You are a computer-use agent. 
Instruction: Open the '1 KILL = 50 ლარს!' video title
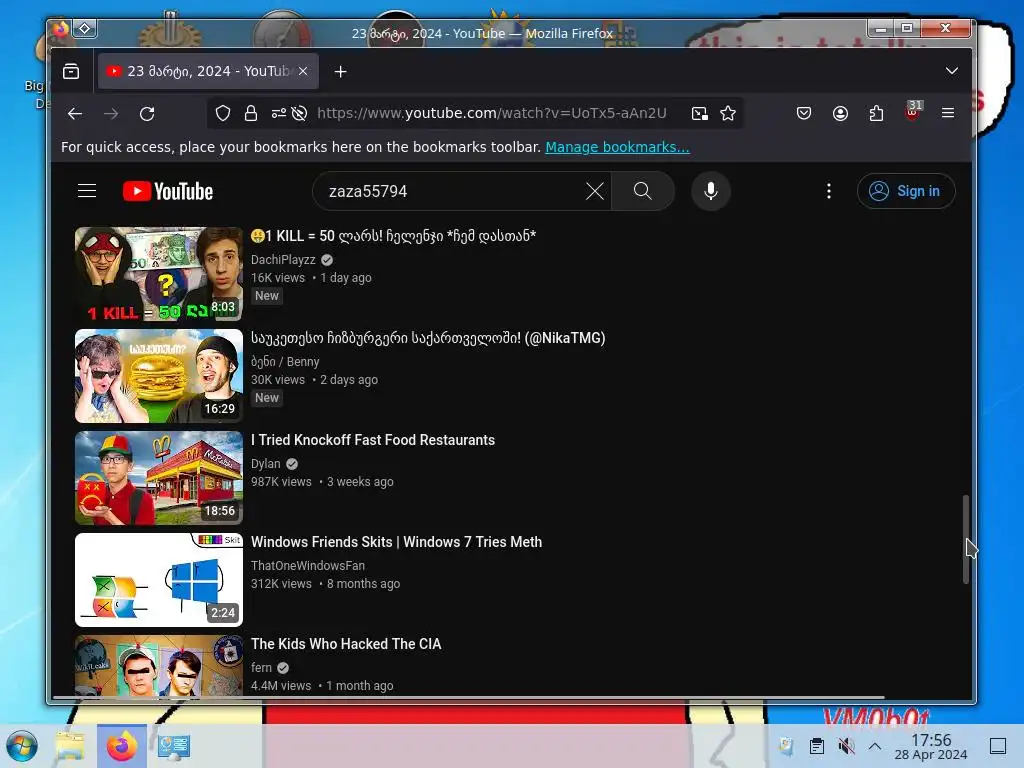(x=393, y=236)
